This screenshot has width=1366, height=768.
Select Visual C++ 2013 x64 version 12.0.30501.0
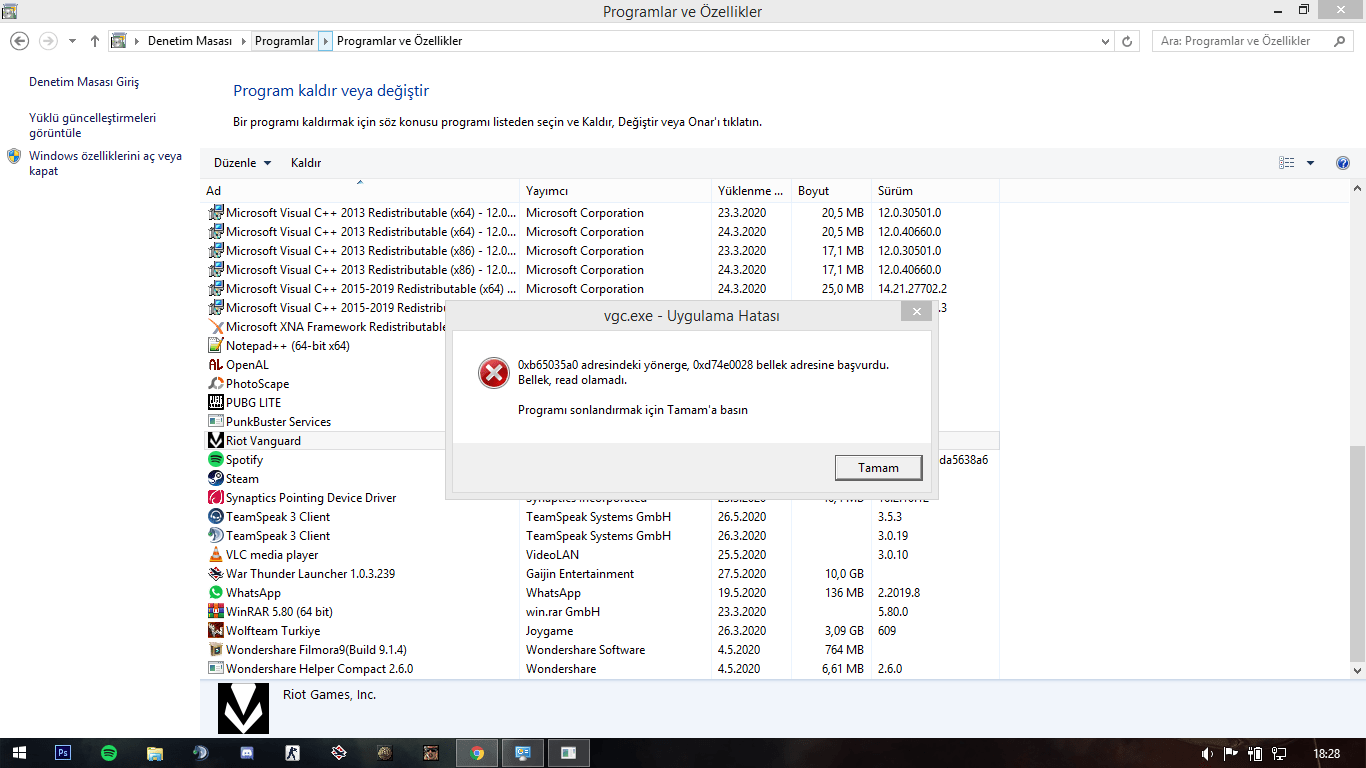pos(600,213)
